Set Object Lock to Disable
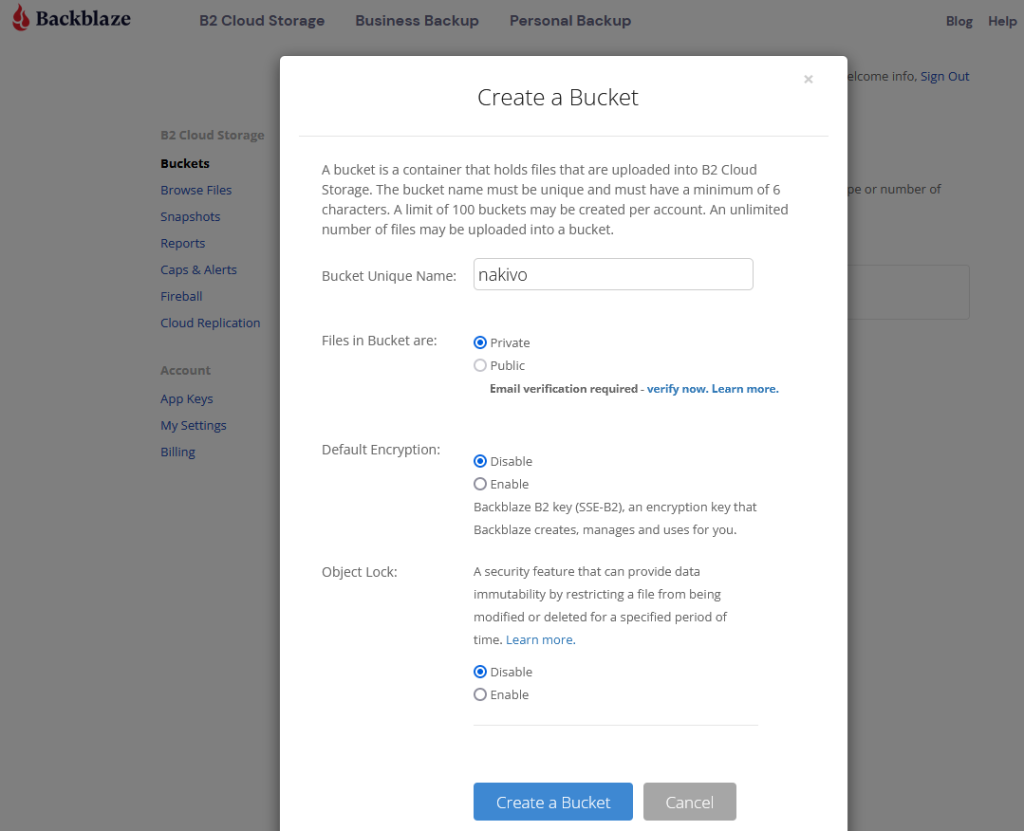This screenshot has width=1024, height=831. (x=480, y=672)
